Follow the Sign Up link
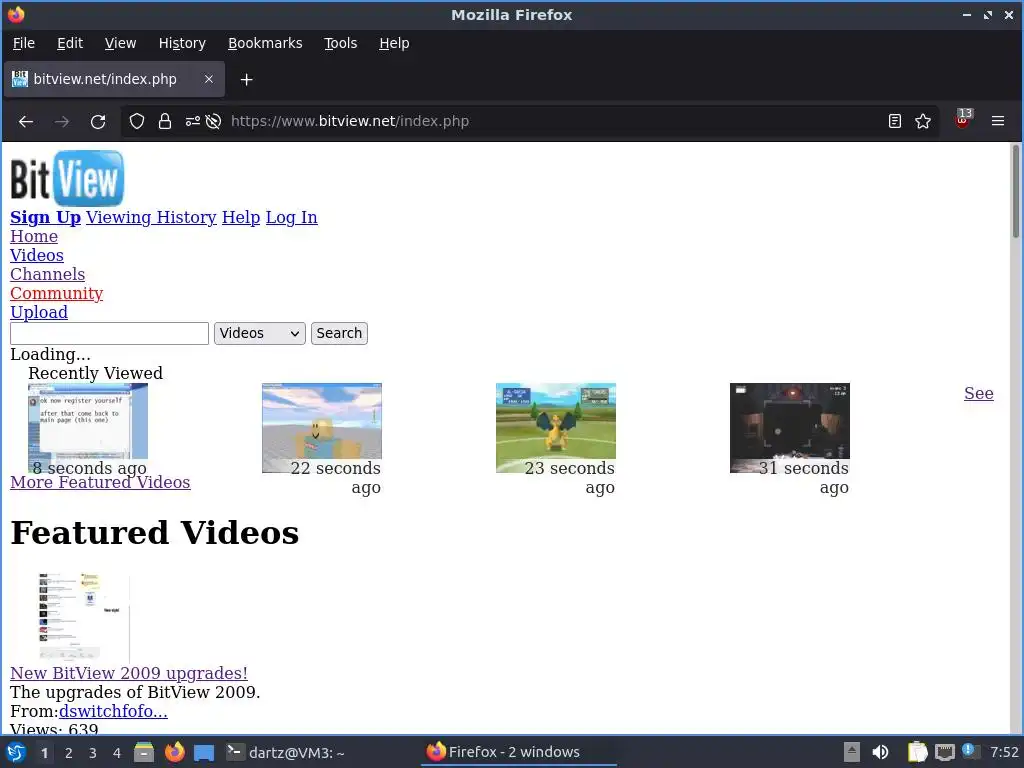Viewport: 1024px width, 768px height. click(x=45, y=217)
